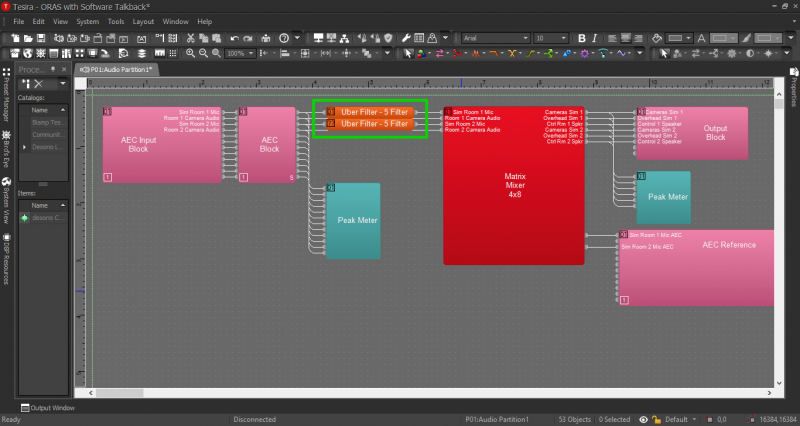The image size is (800, 426).
Task: Open the Bird's Eye side panel
Action: pyautogui.click(x=6, y=149)
